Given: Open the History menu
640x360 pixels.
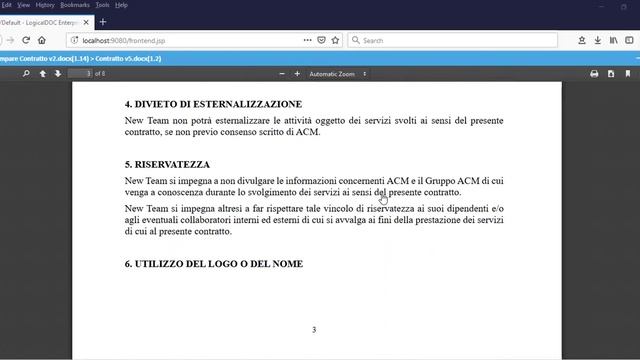Looking at the screenshot, I should pyautogui.click(x=45, y=5).
